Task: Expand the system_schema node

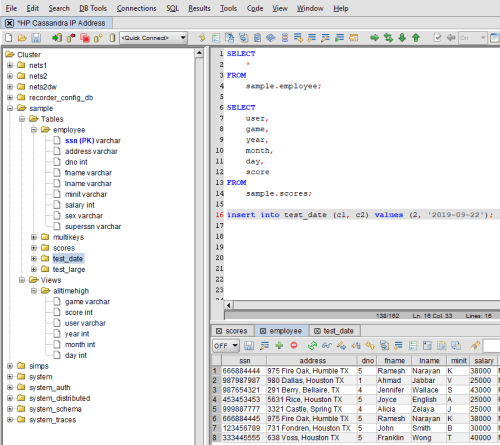Action: [10, 409]
